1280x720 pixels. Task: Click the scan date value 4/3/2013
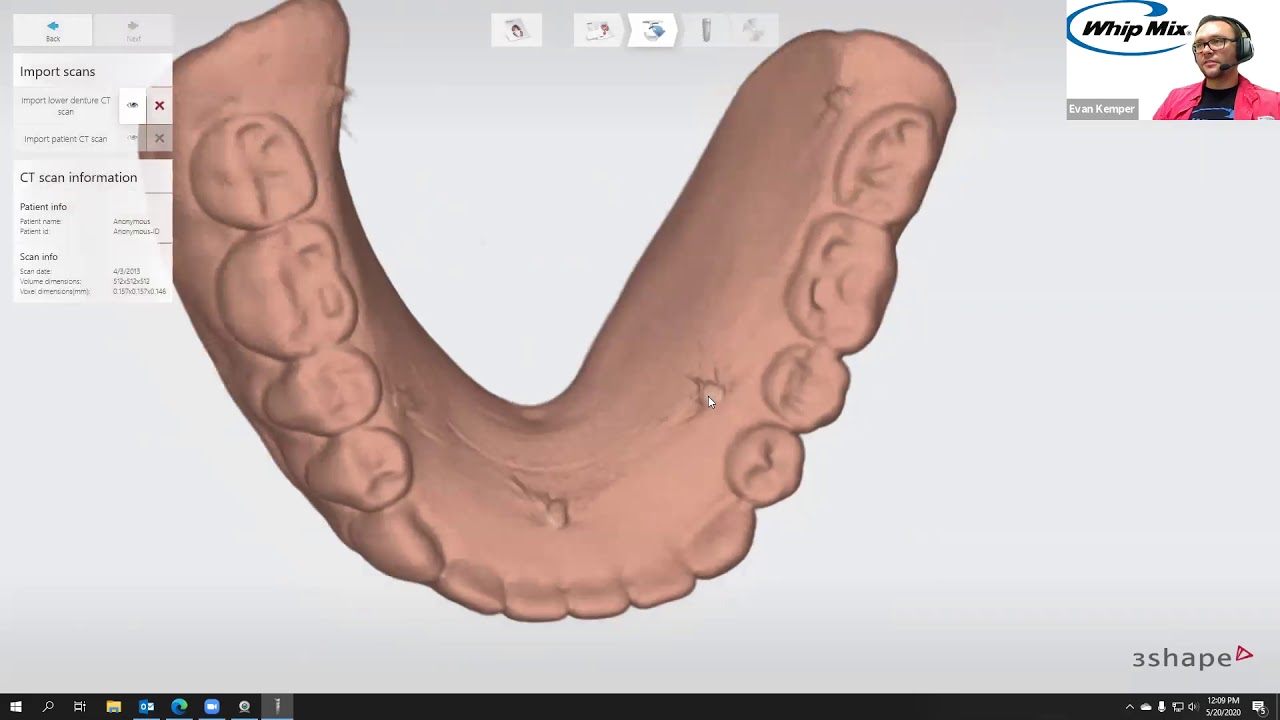click(x=126, y=271)
